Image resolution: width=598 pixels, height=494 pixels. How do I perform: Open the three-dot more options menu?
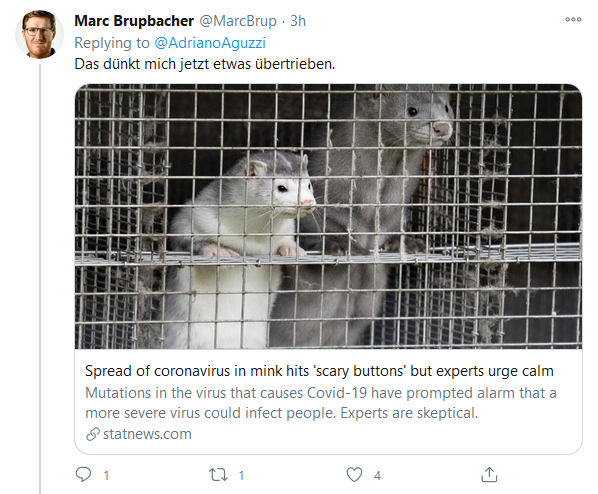tap(573, 19)
